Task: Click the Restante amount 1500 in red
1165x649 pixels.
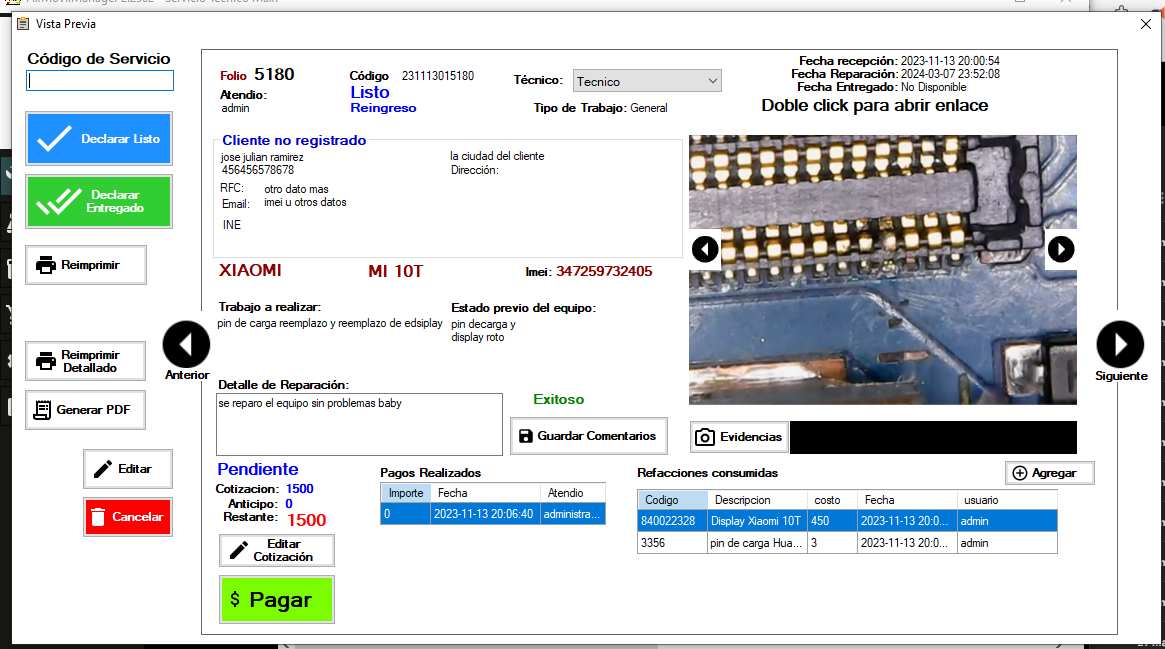Action: [x=307, y=520]
